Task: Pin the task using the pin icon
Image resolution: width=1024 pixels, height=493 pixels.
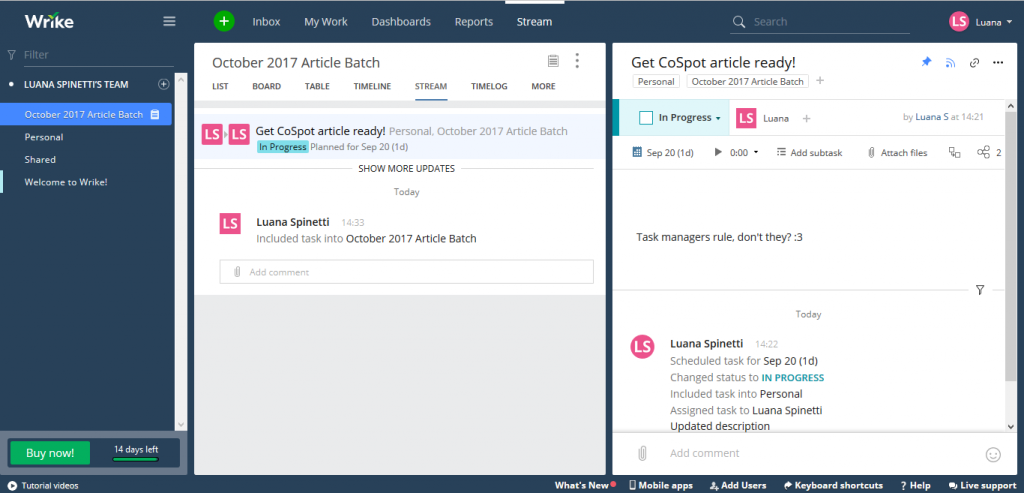Action: [926, 62]
